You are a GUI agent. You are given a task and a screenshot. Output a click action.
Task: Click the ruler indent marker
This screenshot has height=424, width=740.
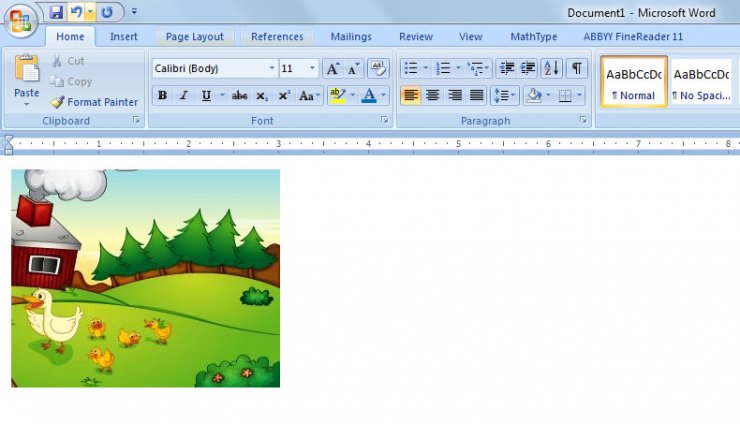point(8,145)
